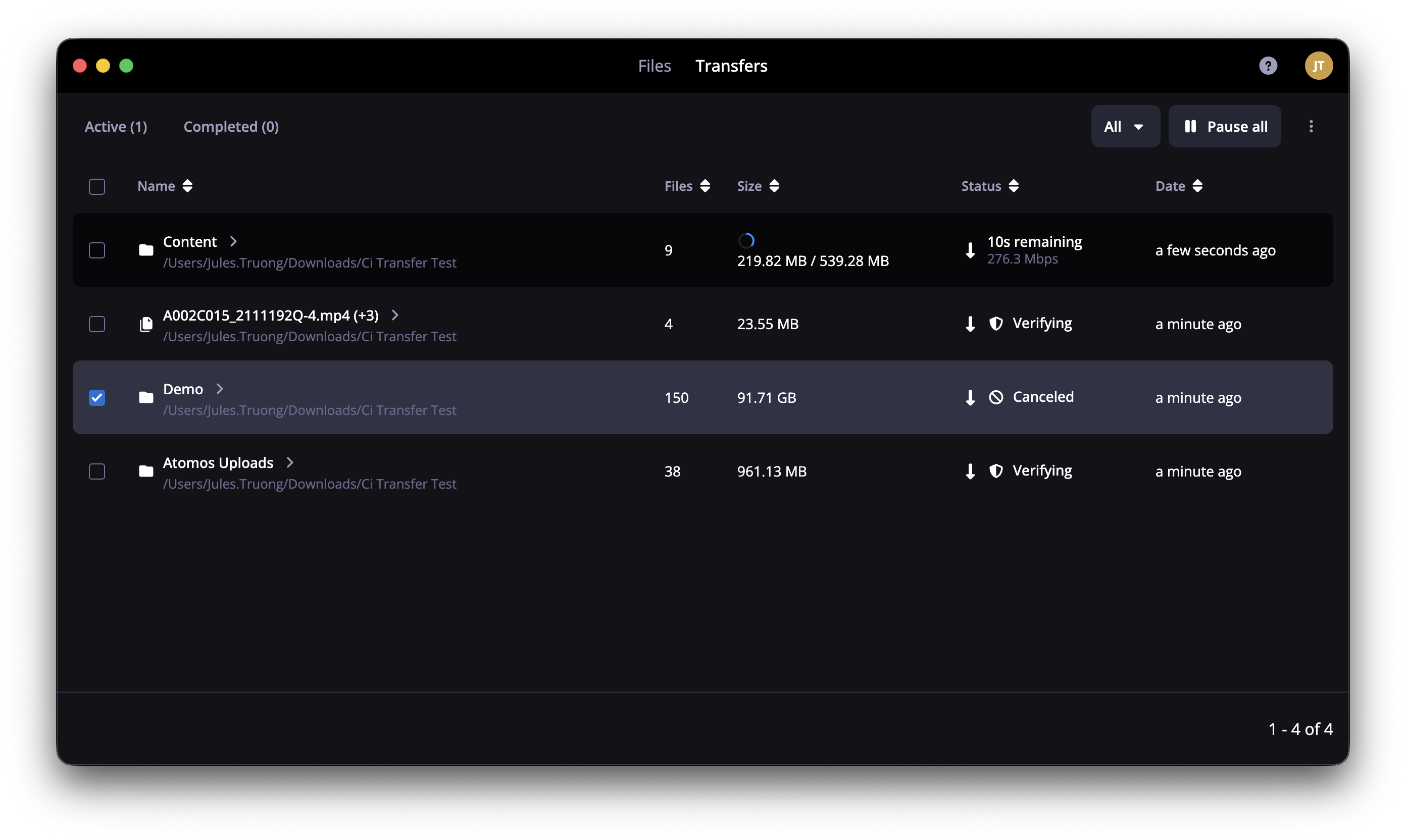Check the Content transfer checkbox
The height and width of the screenshot is (840, 1406).
(97, 250)
